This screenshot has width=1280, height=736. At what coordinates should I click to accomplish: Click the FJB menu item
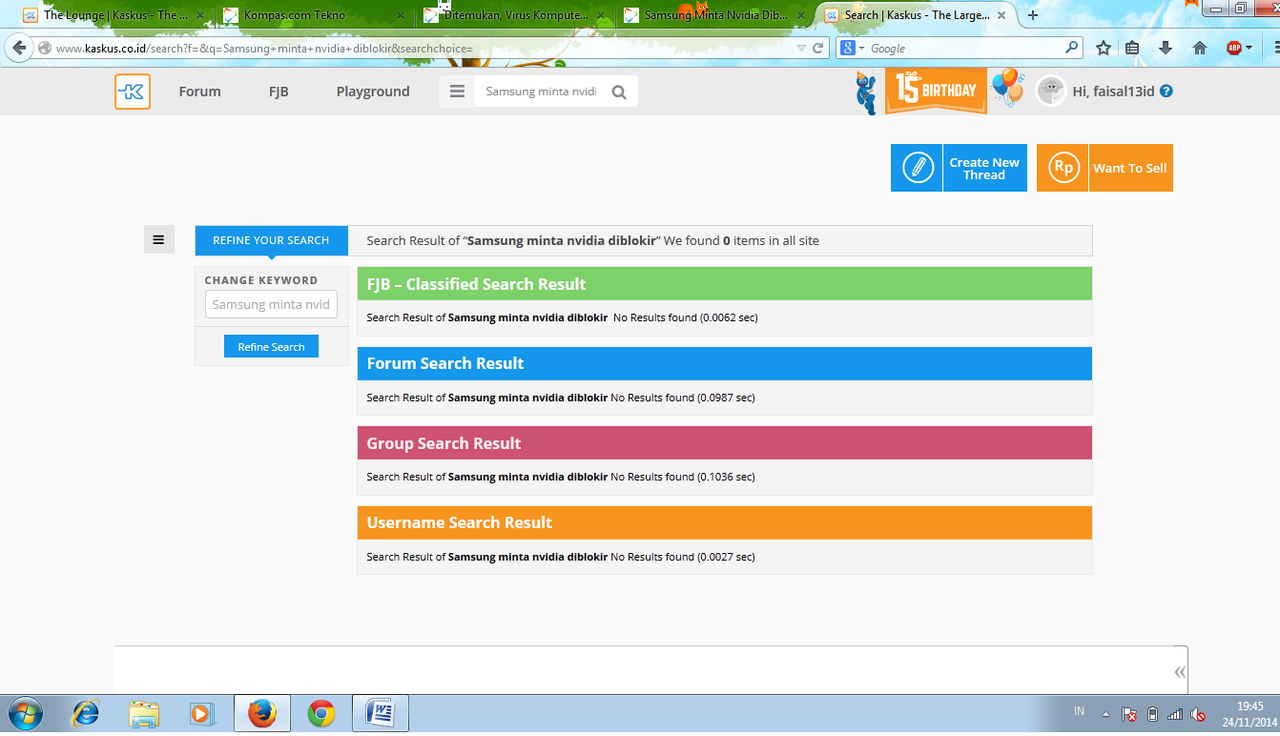coord(278,91)
